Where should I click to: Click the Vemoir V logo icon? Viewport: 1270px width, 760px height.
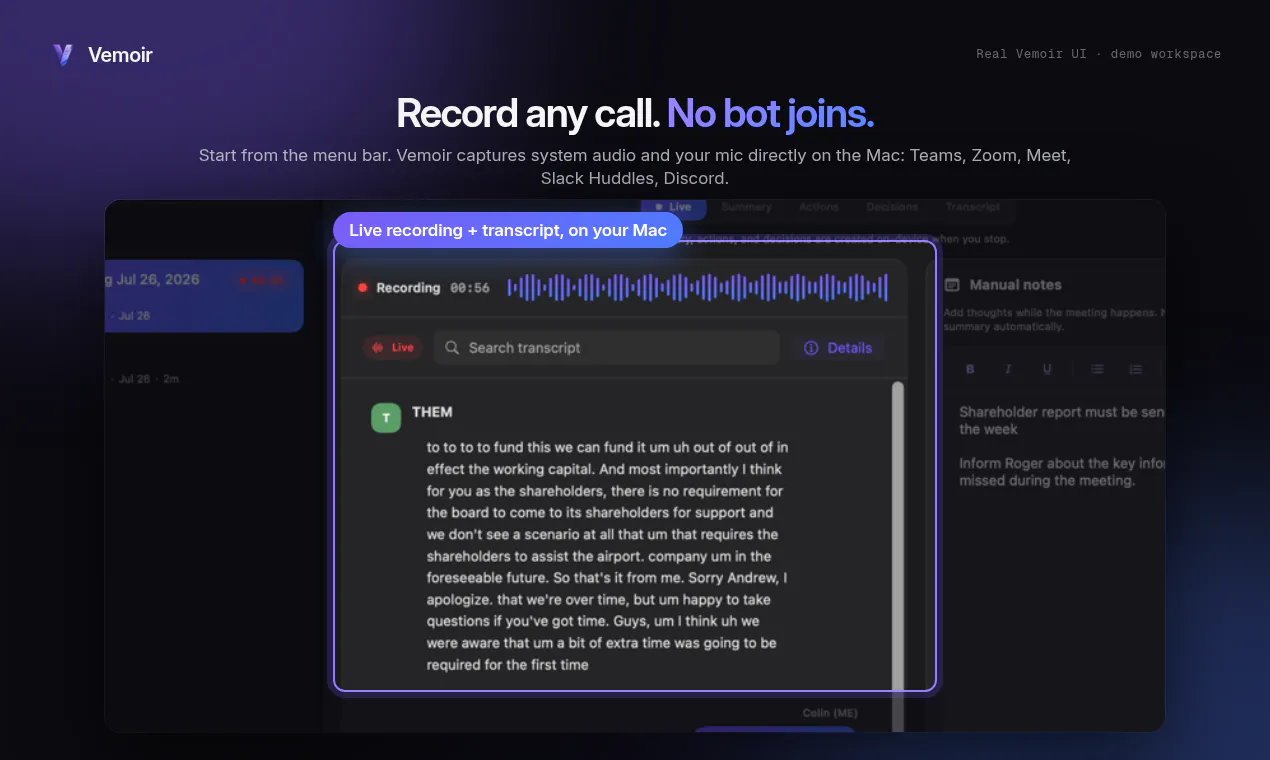(x=63, y=55)
